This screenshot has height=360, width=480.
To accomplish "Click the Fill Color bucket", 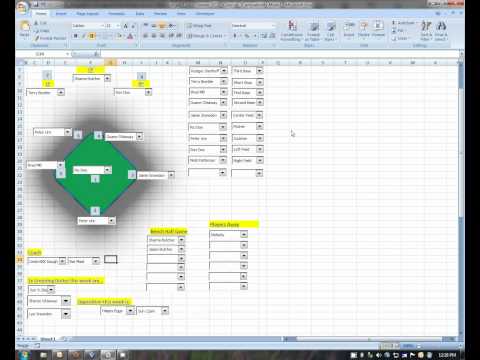I will (x=119, y=36).
